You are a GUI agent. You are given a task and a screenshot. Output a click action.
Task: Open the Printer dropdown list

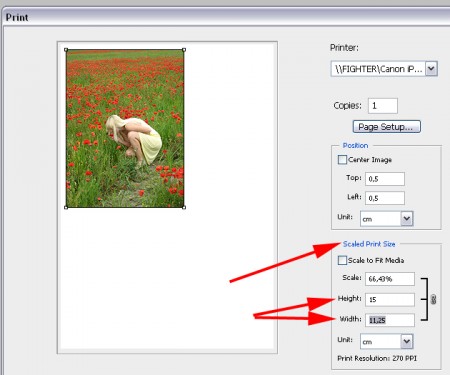tap(431, 69)
